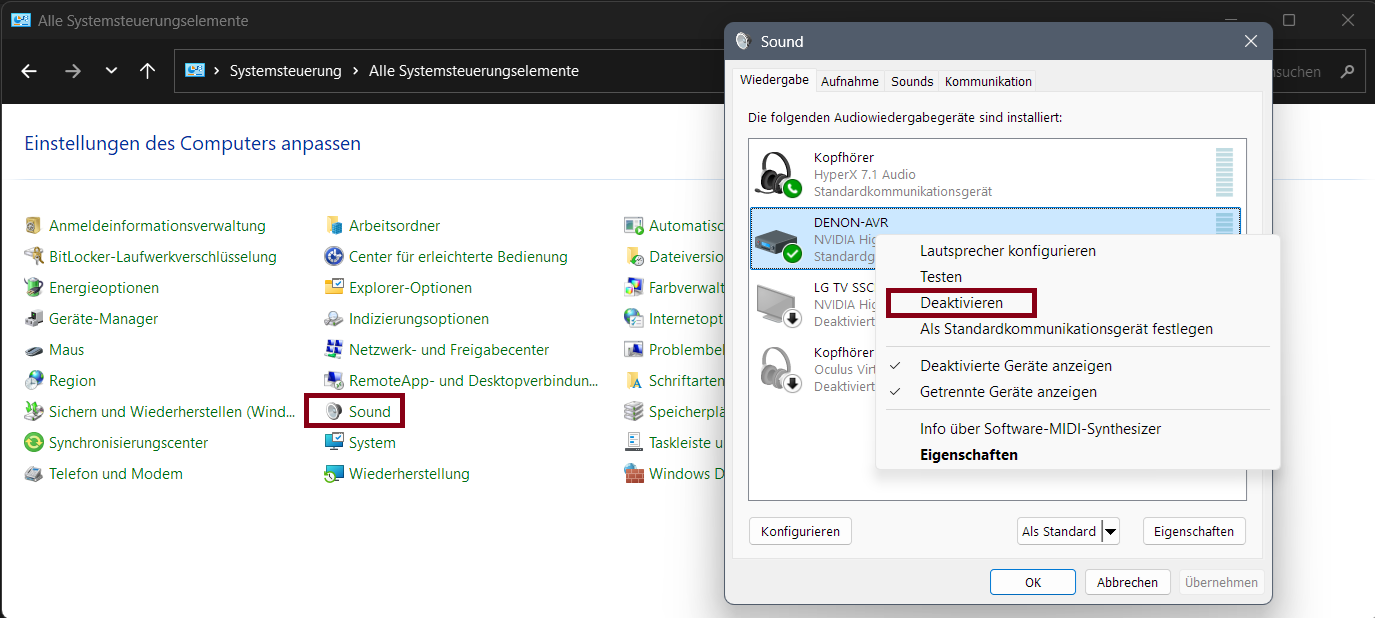Viewport: 1375px width, 618px height.
Task: Click Telefon und Modem icon
Action: (34, 474)
